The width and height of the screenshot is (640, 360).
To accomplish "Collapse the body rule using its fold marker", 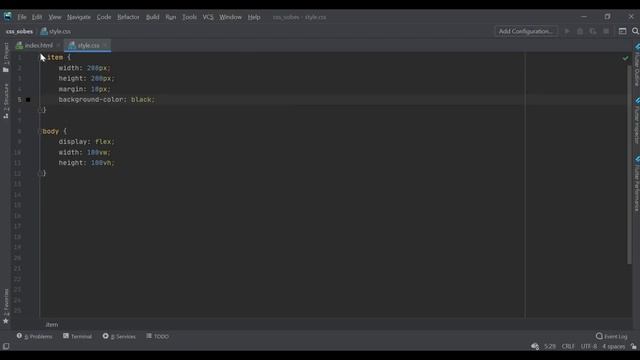I will (40, 131).
